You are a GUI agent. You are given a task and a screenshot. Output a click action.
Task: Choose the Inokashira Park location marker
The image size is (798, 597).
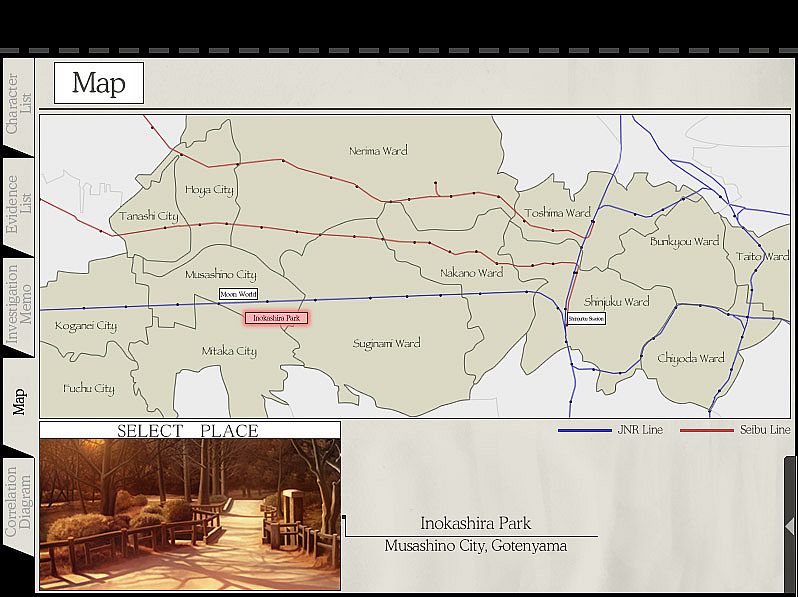277,318
